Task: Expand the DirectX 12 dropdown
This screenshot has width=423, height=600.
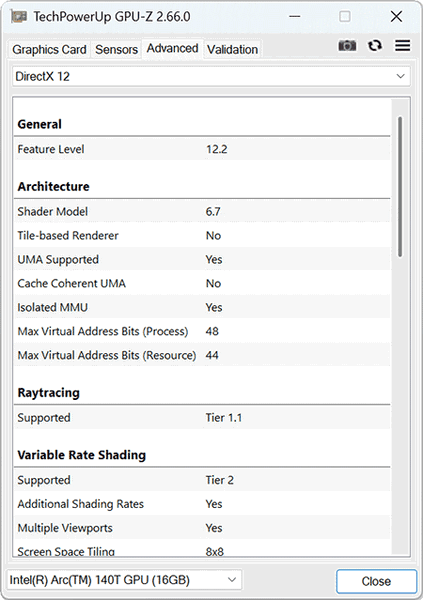Action: tap(211, 76)
